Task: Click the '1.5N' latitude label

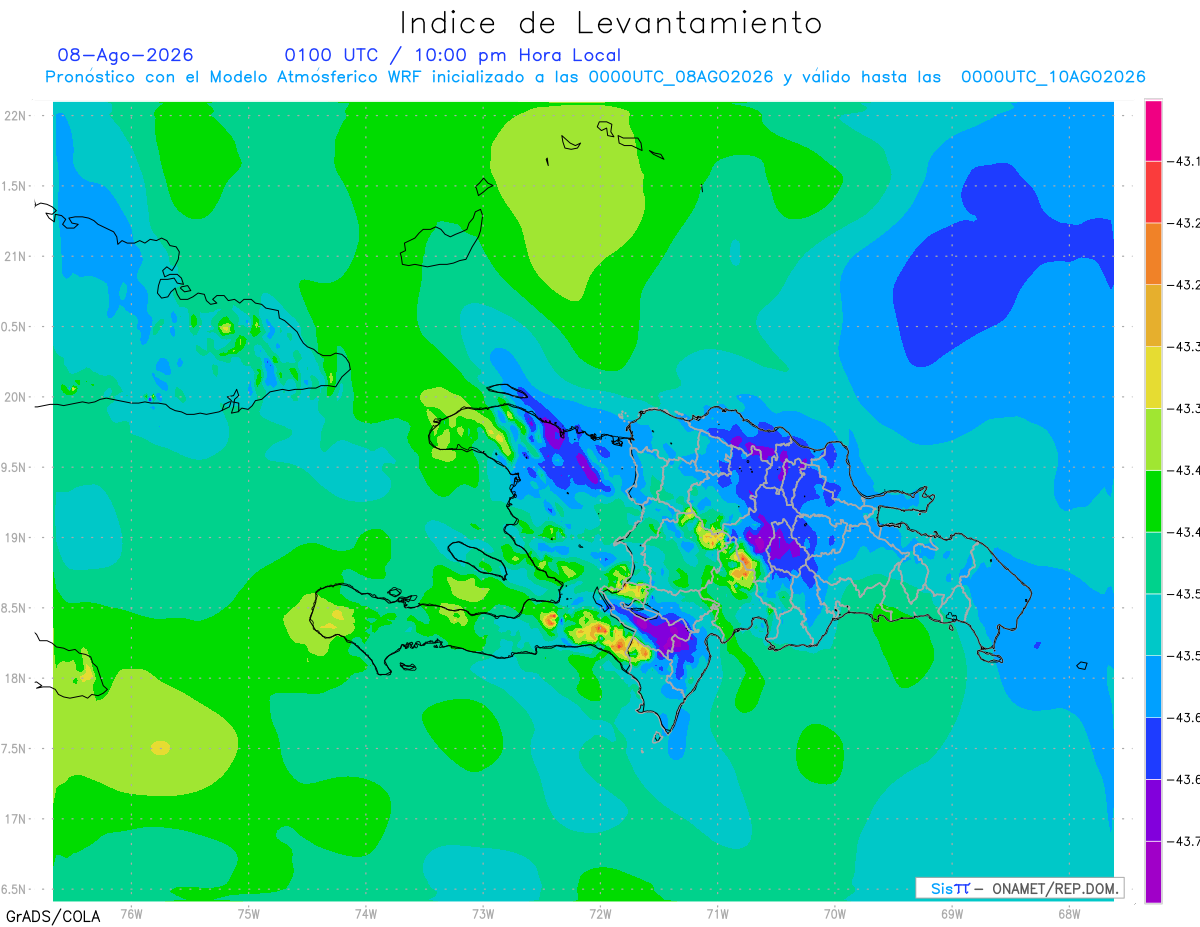Action: [14, 186]
